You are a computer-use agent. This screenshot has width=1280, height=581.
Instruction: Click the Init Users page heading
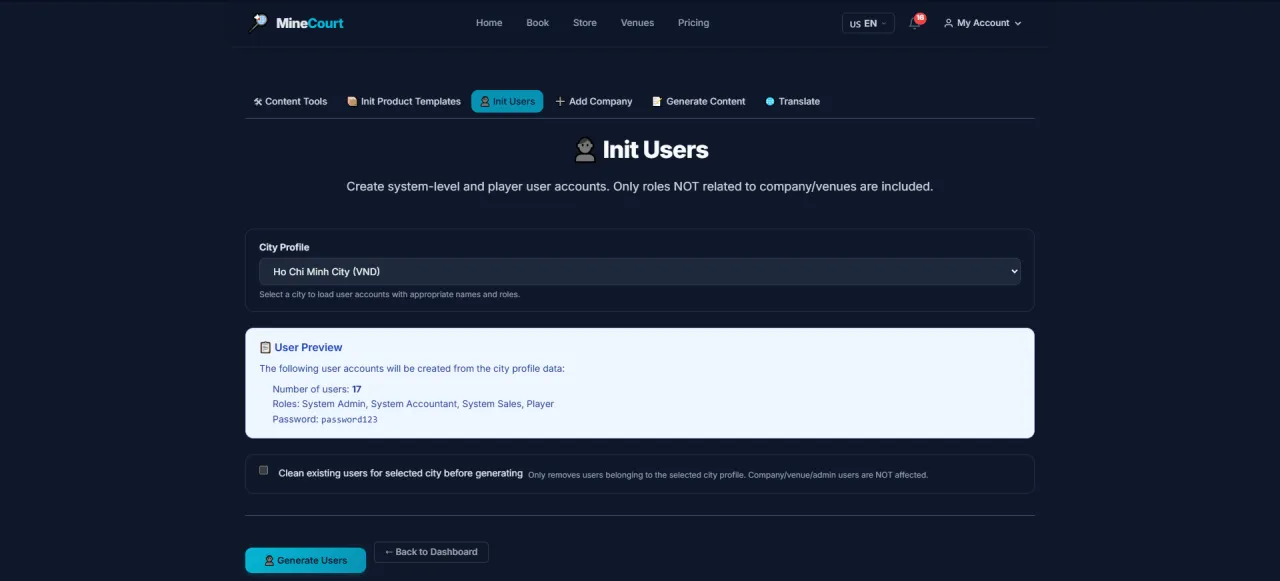[x=640, y=150]
